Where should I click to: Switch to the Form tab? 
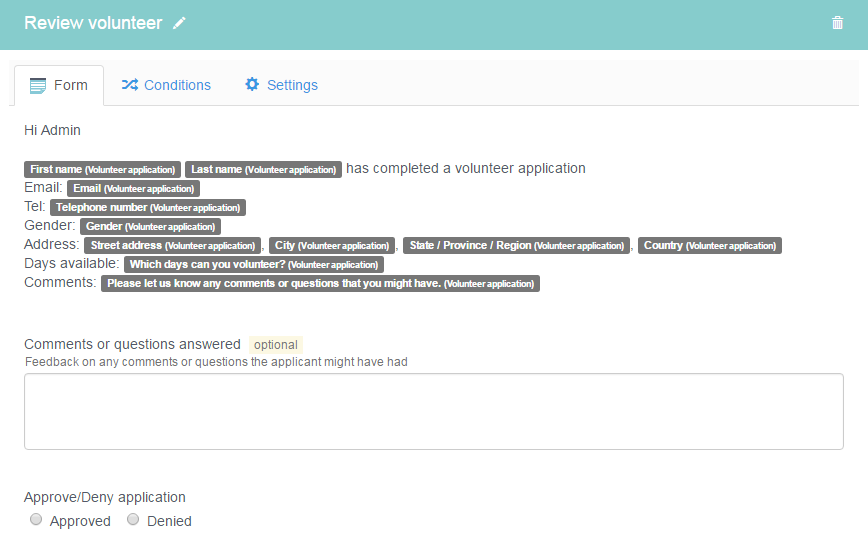(x=59, y=85)
